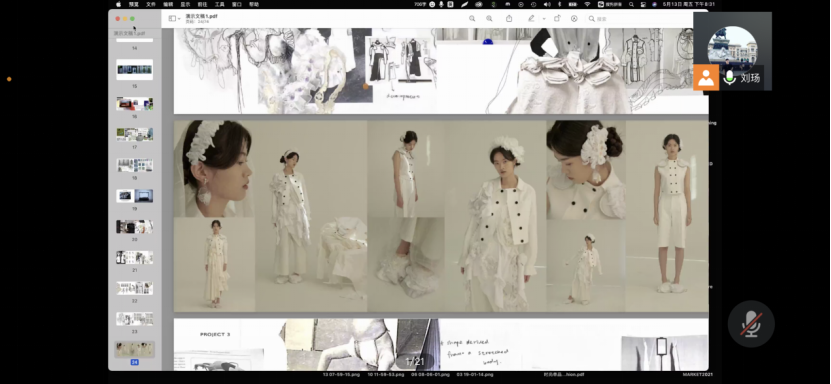The height and width of the screenshot is (384, 831).
Task: Toggle the orange participant avatar button
Action: [706, 78]
